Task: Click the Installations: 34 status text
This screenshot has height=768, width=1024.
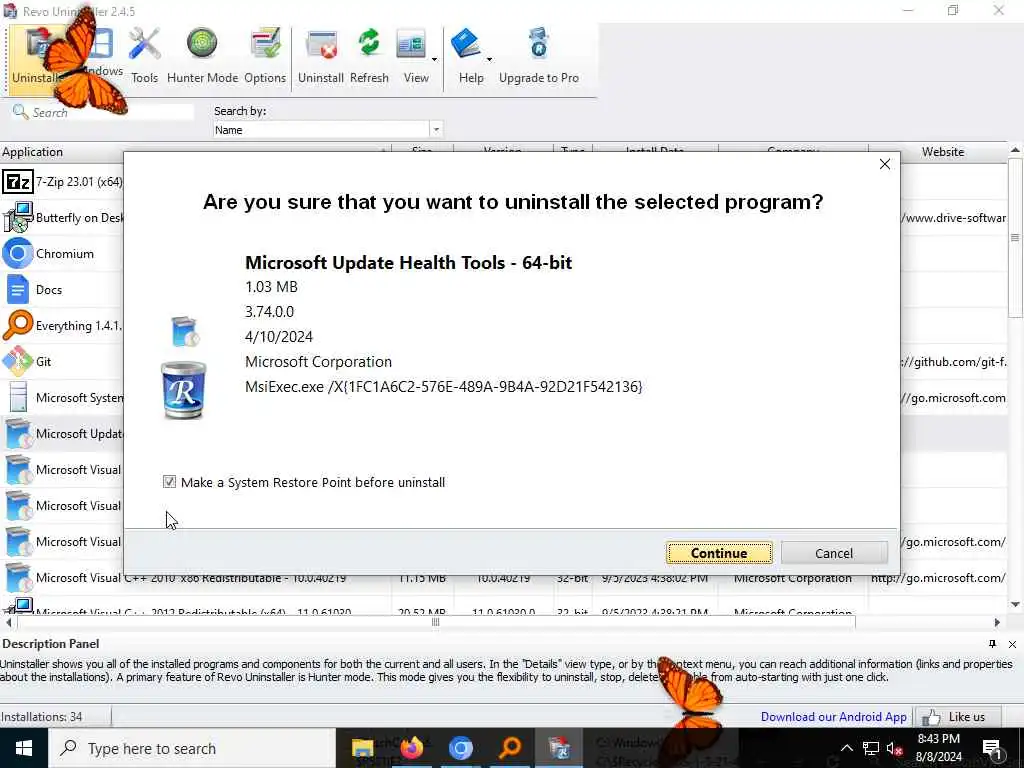Action: click(42, 717)
